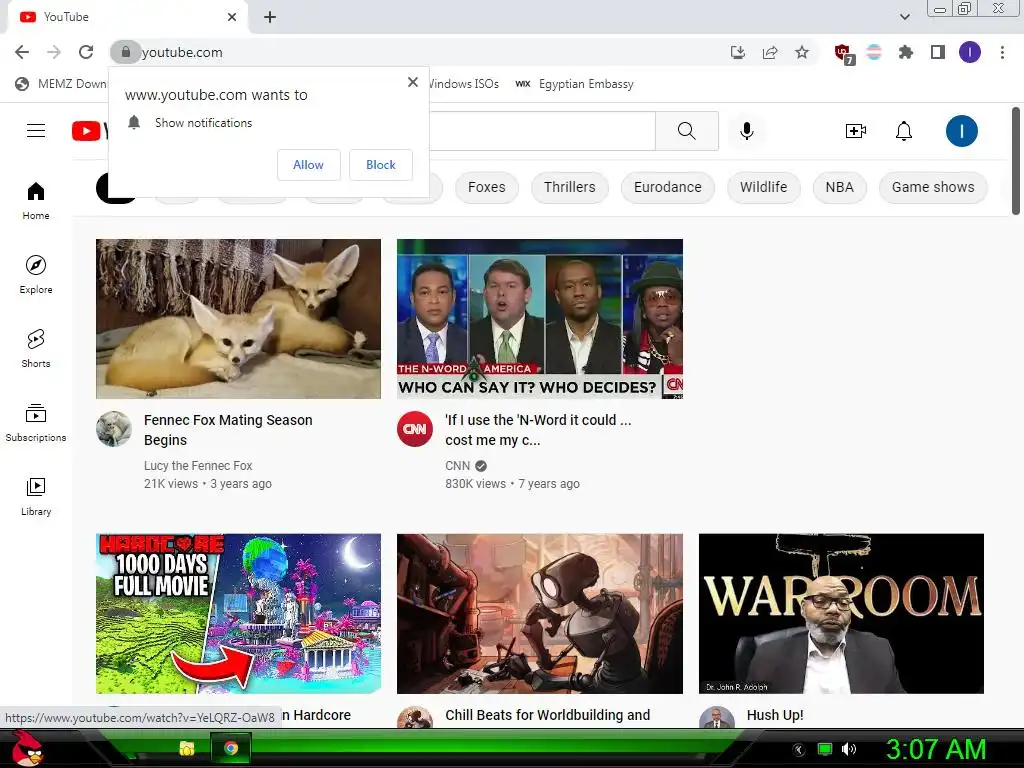
Task: Open the uBlock Origin extension icon
Action: click(x=843, y=53)
